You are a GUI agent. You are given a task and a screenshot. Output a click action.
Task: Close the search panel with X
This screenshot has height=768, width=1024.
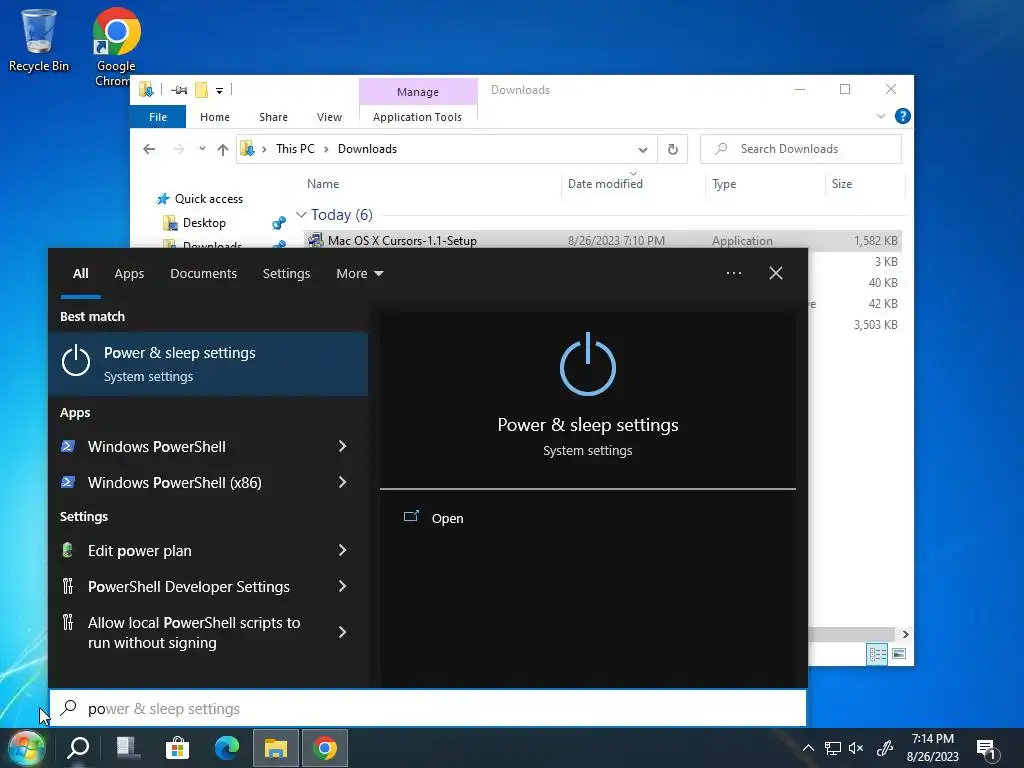pos(776,273)
